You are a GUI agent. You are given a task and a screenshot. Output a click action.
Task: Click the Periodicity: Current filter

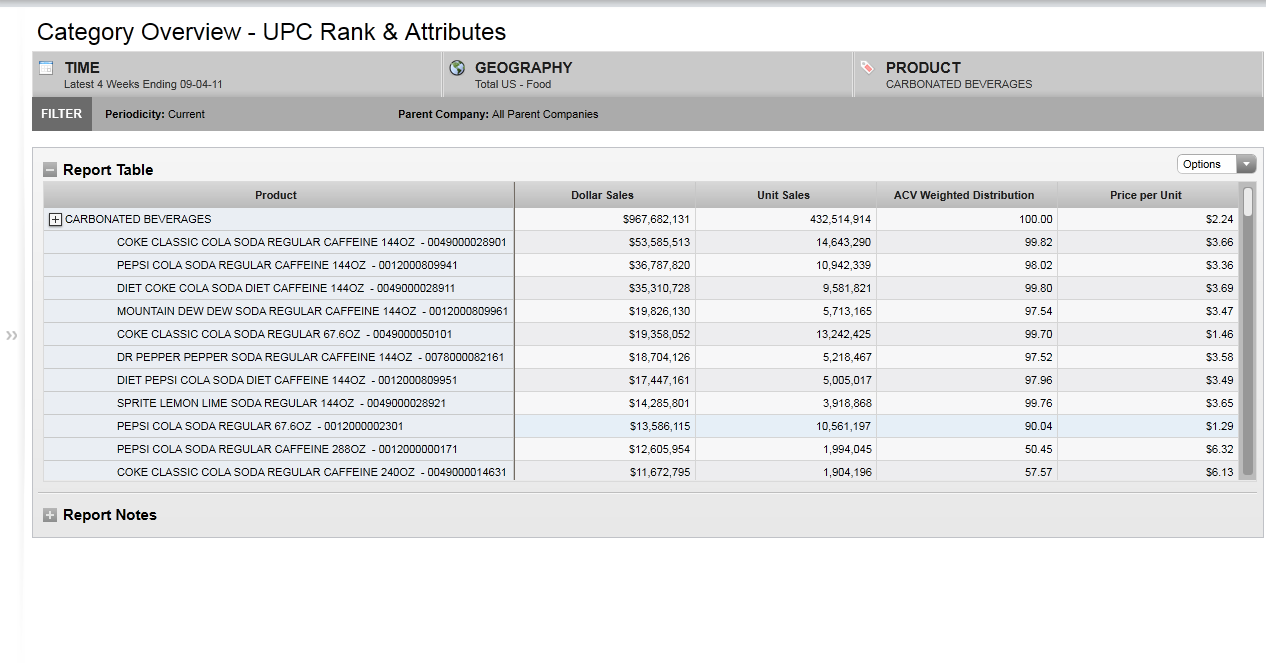point(155,114)
